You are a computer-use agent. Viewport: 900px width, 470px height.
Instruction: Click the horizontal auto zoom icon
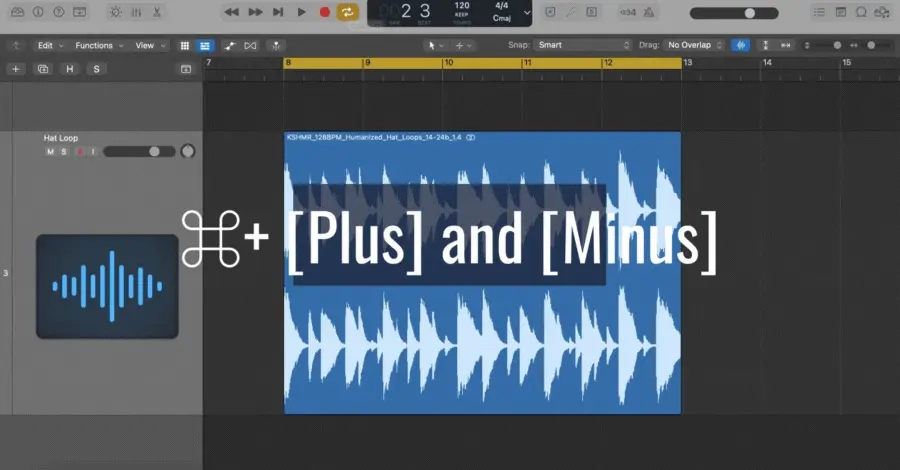pos(786,45)
